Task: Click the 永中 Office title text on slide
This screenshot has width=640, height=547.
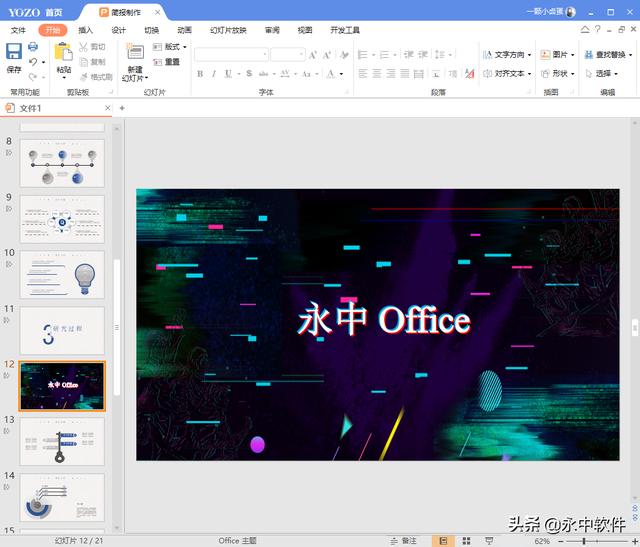Action: 384,320
